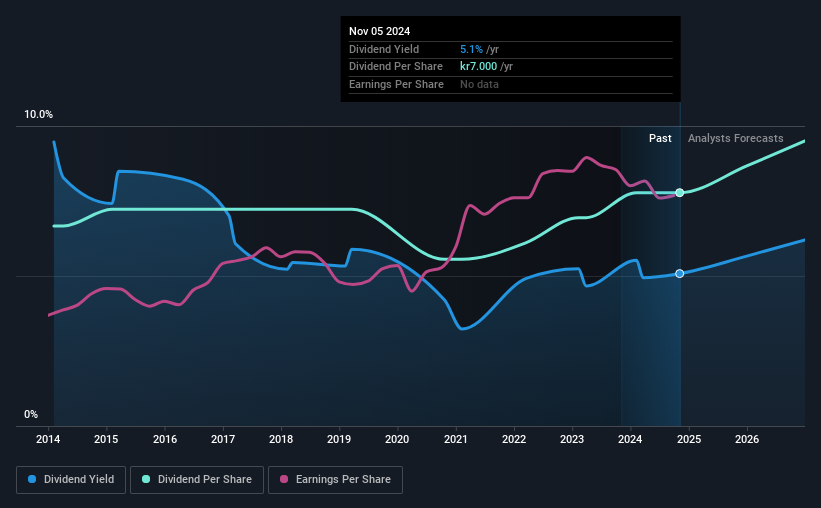Click the 2022 x-axis label
The height and width of the screenshot is (508, 821).
pos(514,439)
